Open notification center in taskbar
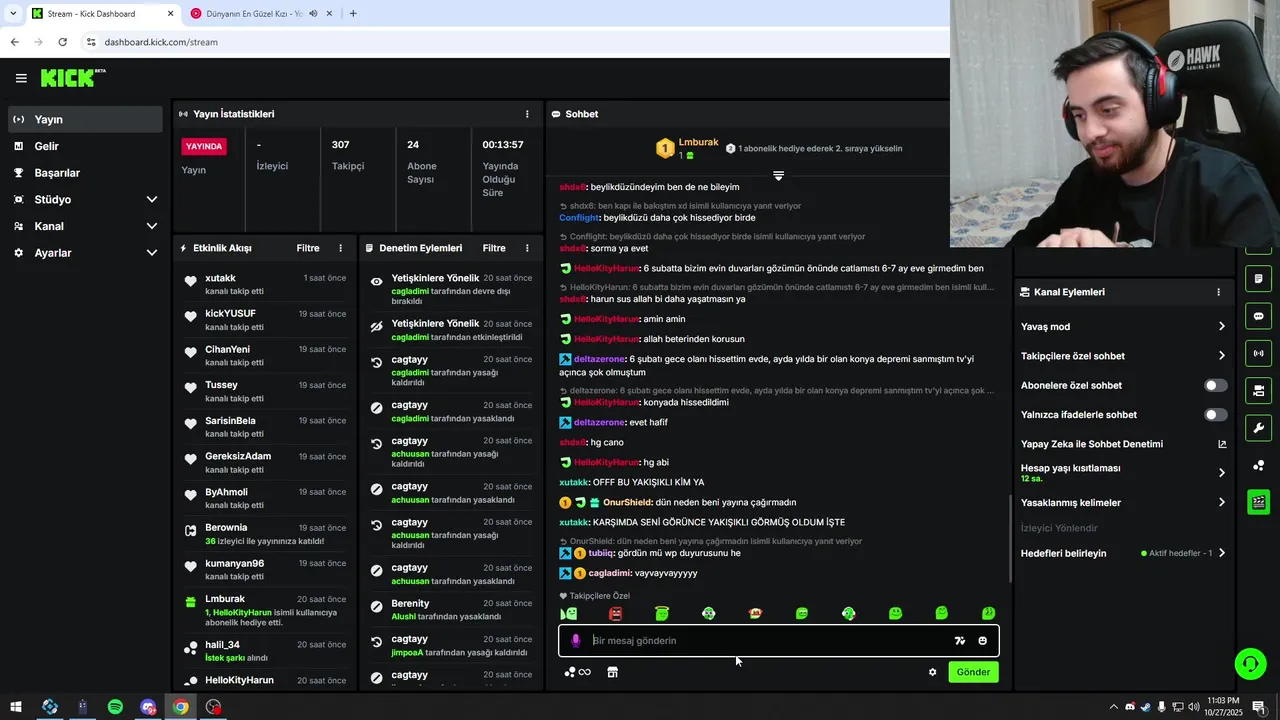The image size is (1280, 720). [1258, 707]
